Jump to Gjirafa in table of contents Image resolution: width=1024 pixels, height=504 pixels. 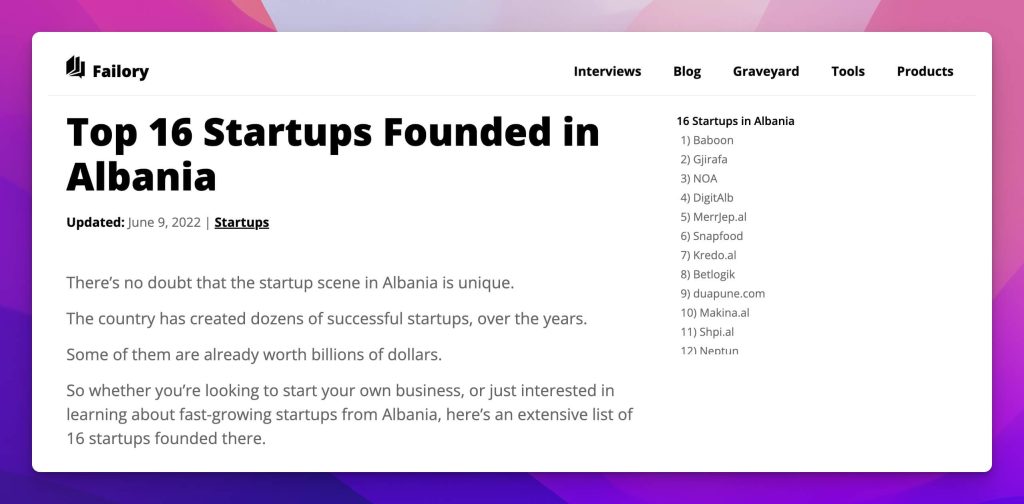[703, 159]
